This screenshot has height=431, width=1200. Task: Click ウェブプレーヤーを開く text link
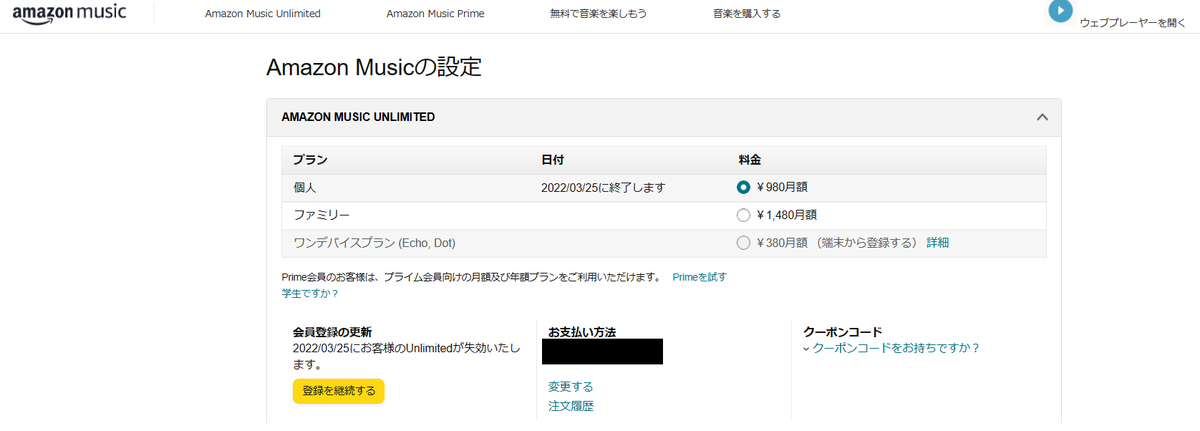point(1133,22)
